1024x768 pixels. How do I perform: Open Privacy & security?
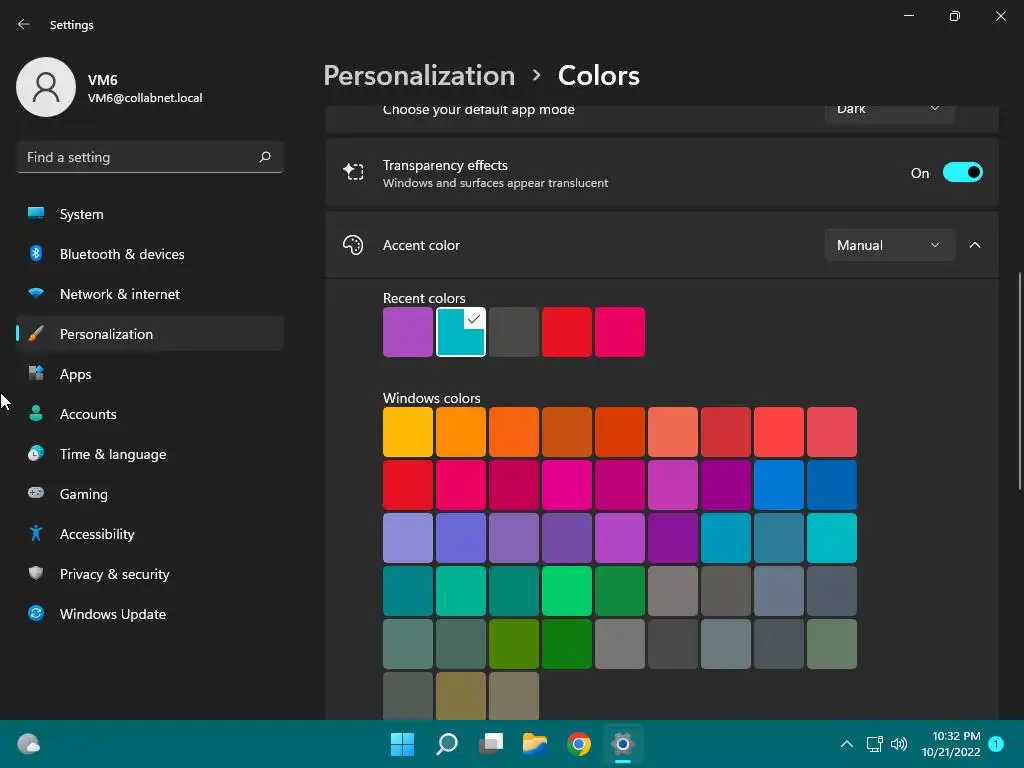pyautogui.click(x=150, y=574)
